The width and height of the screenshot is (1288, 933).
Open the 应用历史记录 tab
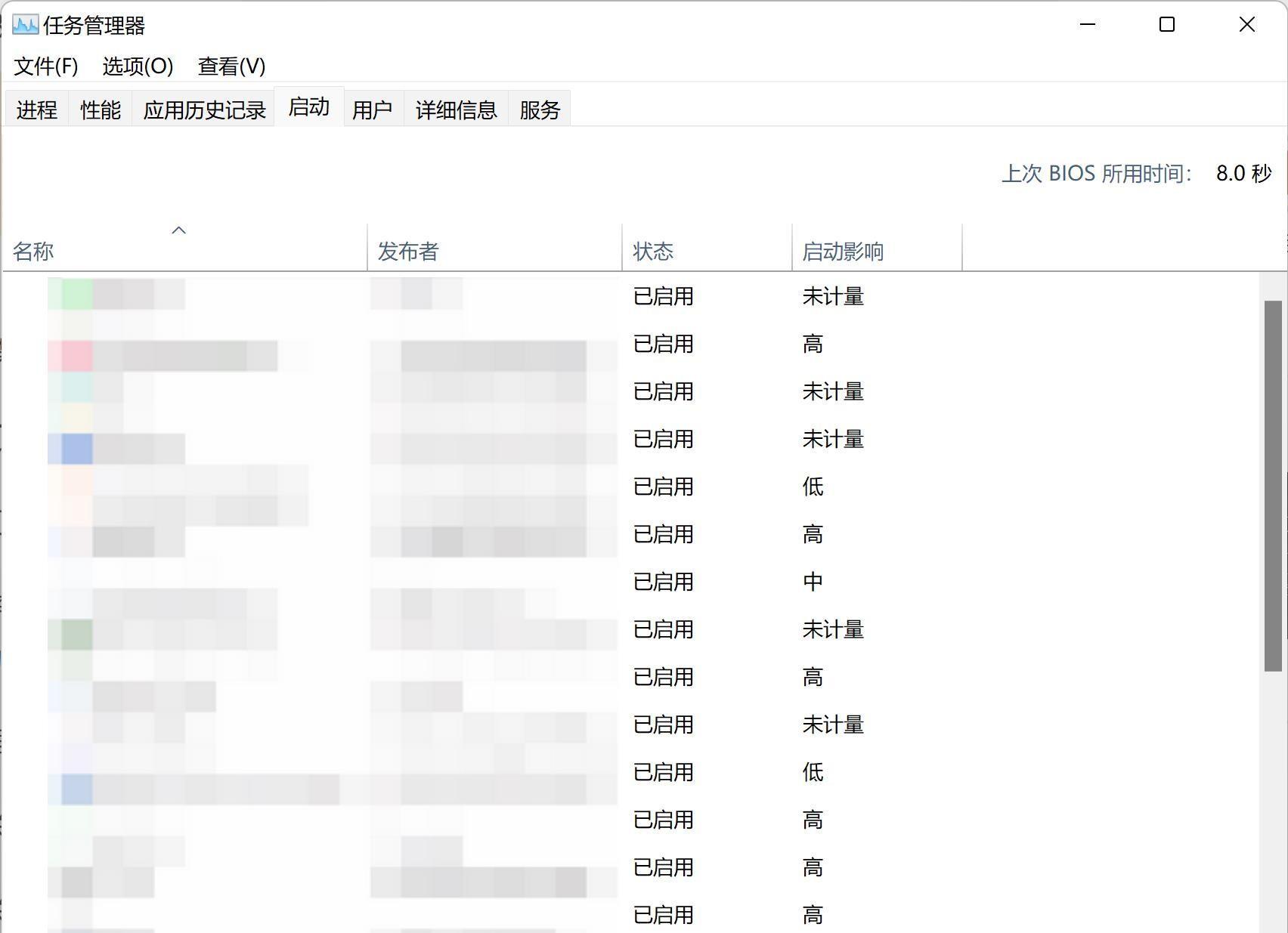[x=204, y=110]
